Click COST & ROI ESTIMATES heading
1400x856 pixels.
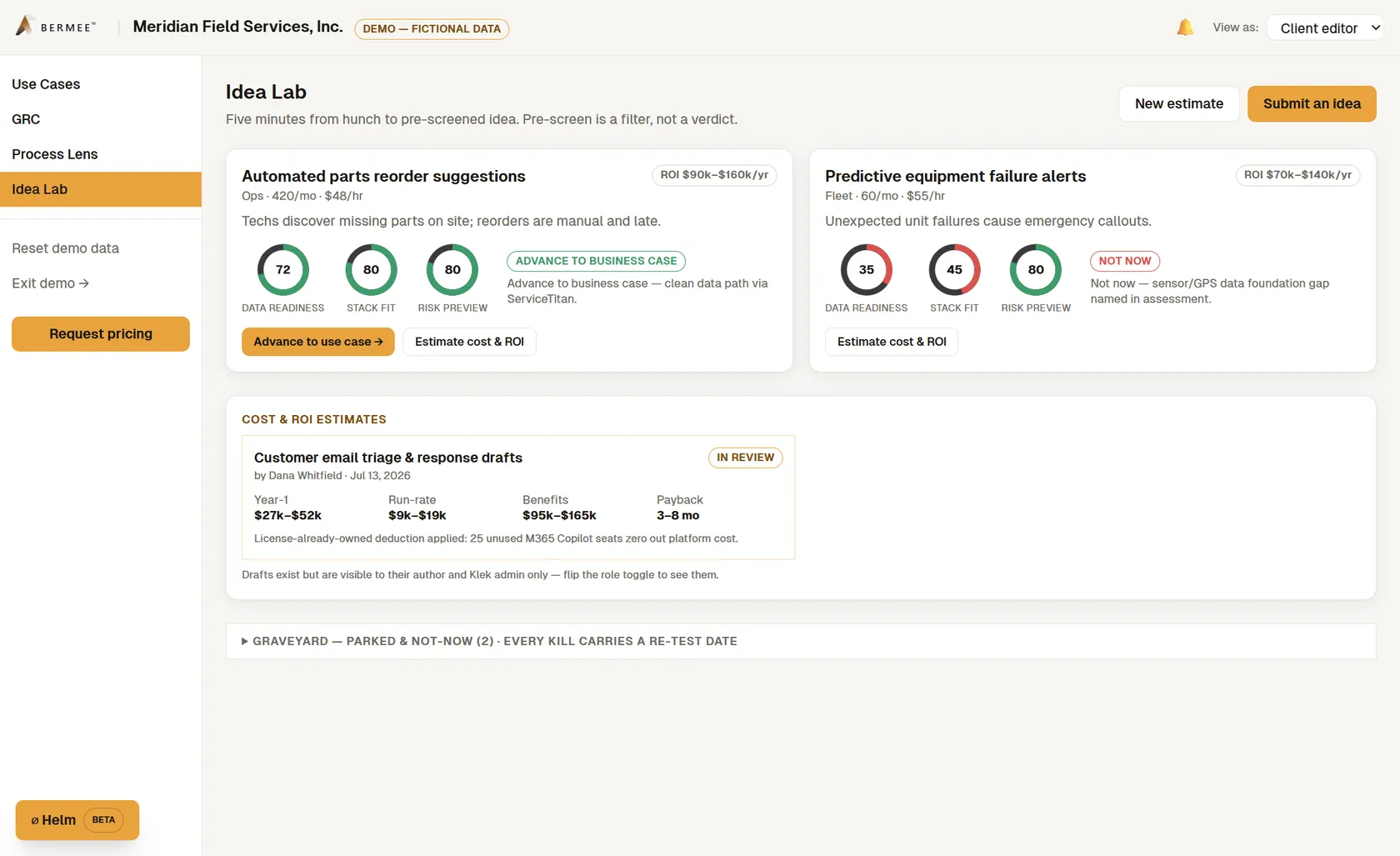(314, 419)
